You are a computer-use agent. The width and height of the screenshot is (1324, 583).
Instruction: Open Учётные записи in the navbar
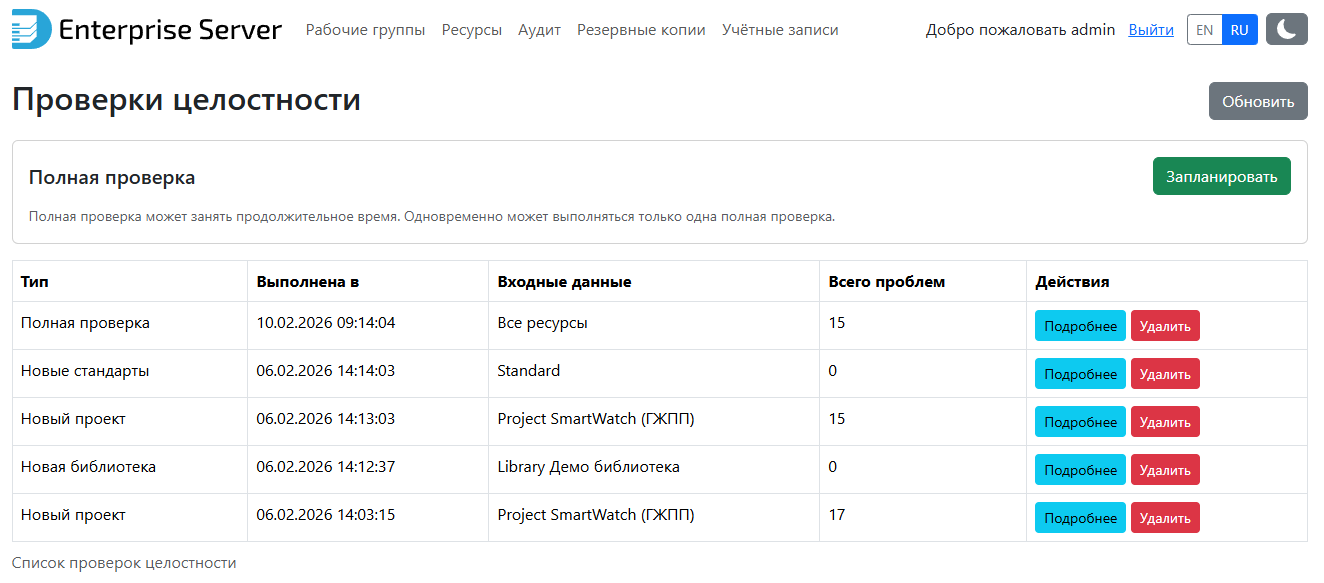coord(780,30)
